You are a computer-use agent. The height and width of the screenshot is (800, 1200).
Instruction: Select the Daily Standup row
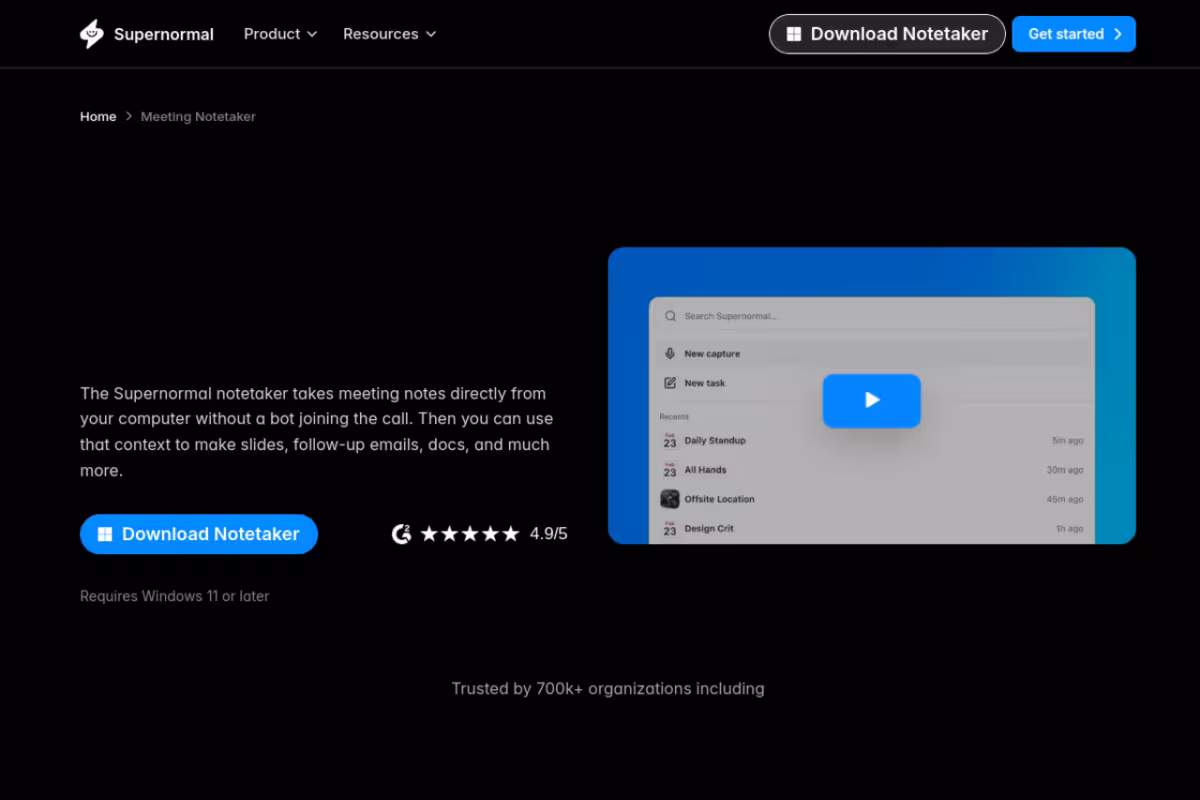coord(872,441)
